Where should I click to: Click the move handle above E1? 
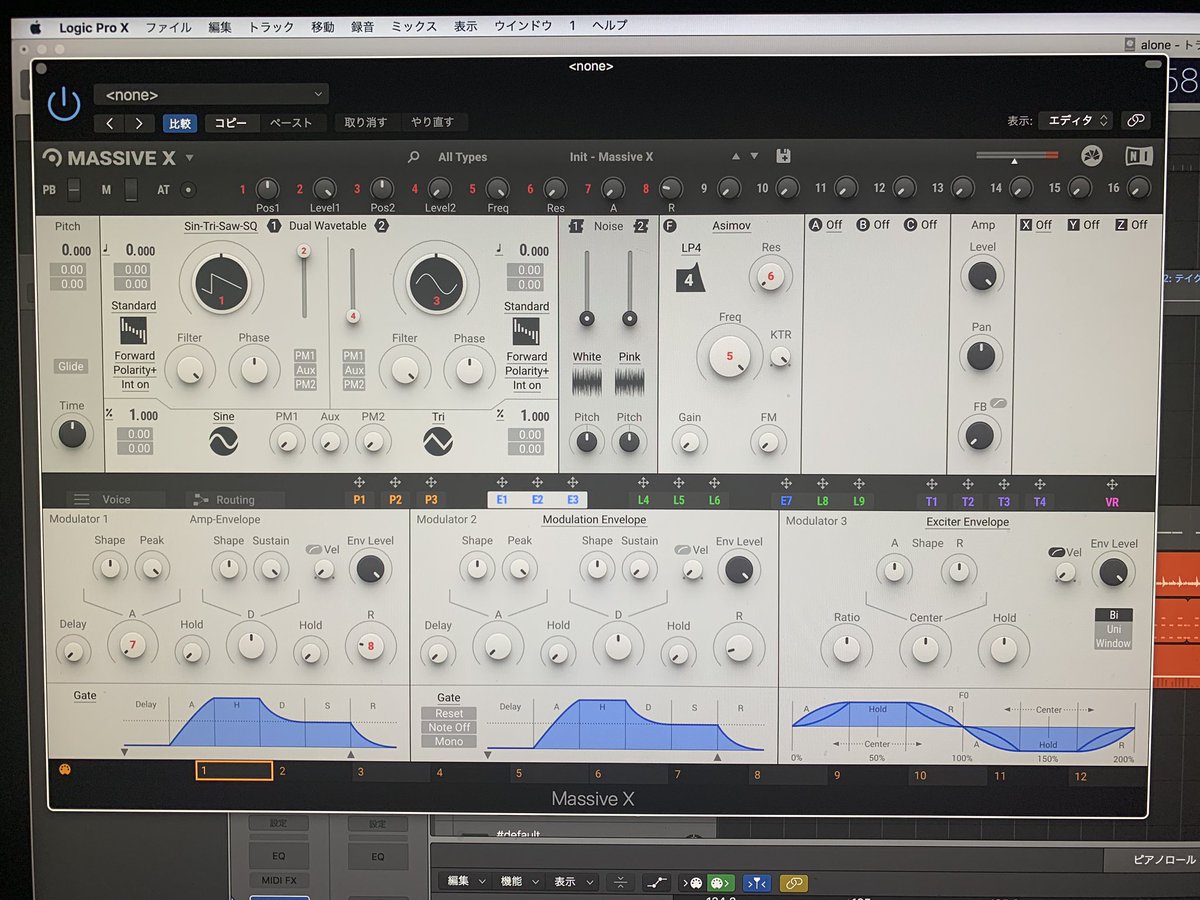tap(502, 483)
